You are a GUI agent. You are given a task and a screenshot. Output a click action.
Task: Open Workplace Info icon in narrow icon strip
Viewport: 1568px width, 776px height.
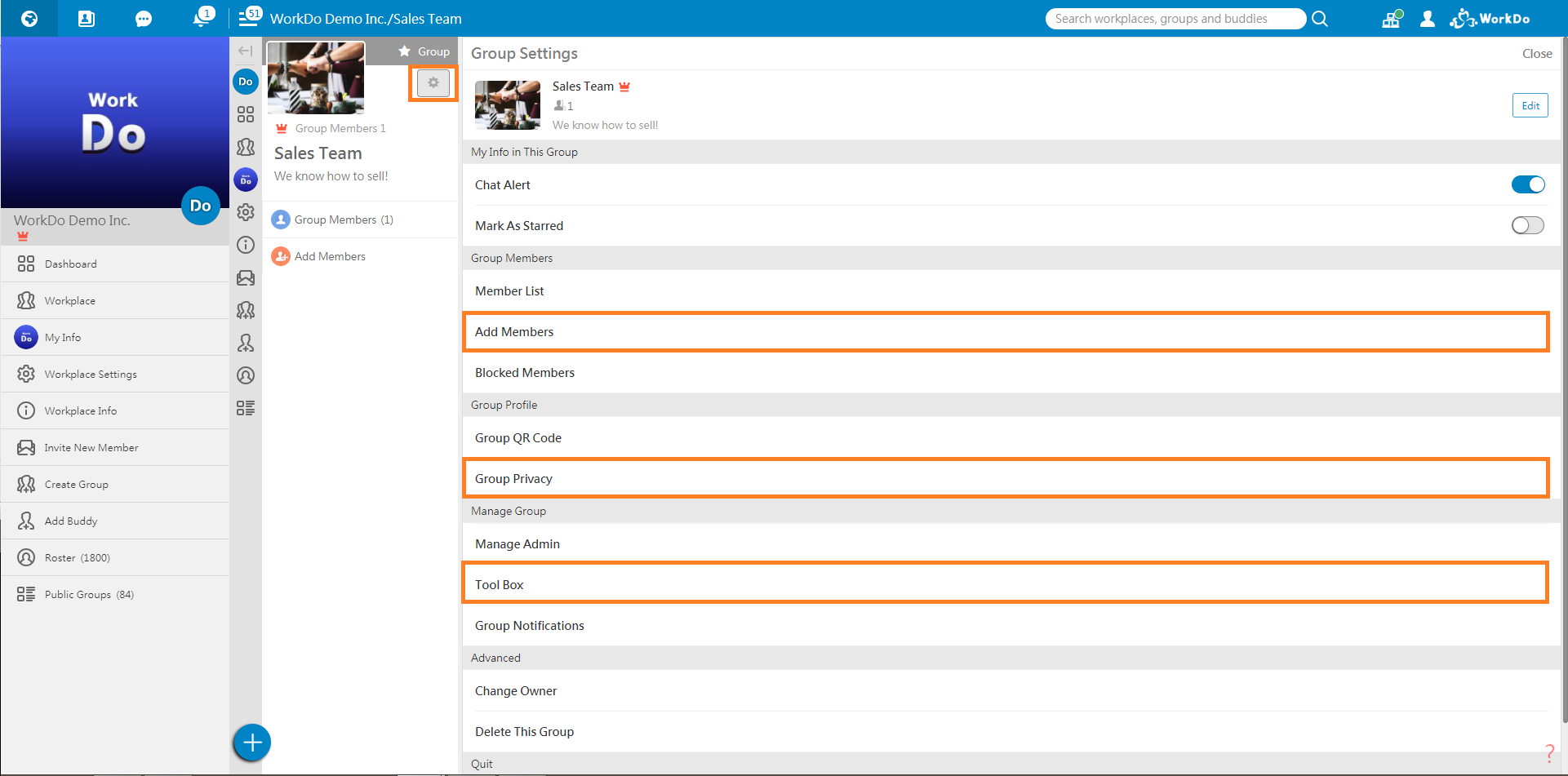pyautogui.click(x=246, y=245)
